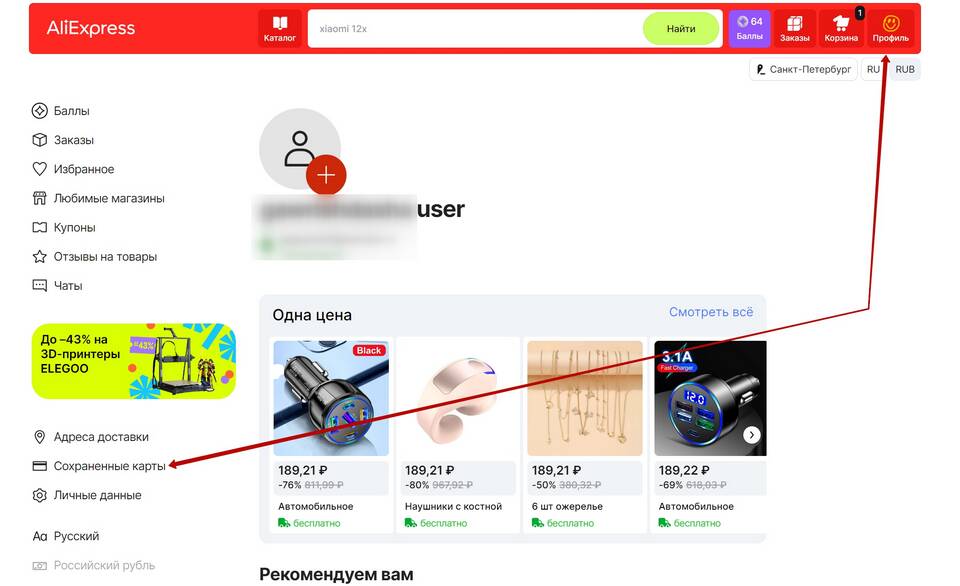Click the Найти search button
This screenshot has height=586, width=960.
point(681,29)
